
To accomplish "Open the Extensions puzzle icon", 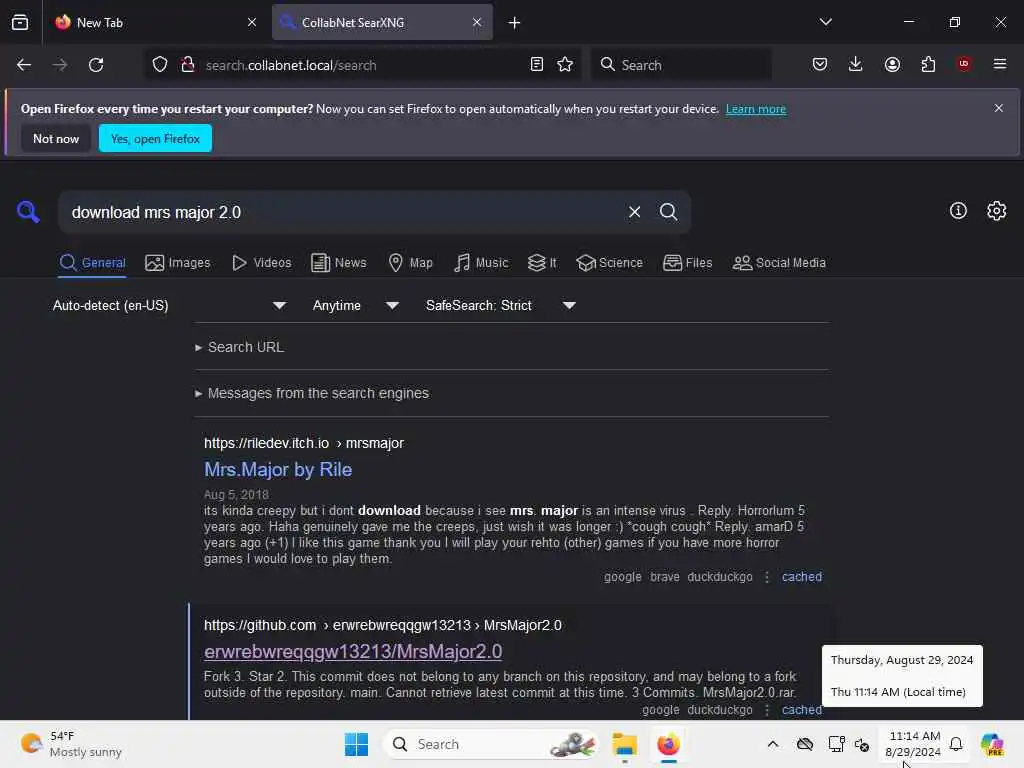I will 928,65.
